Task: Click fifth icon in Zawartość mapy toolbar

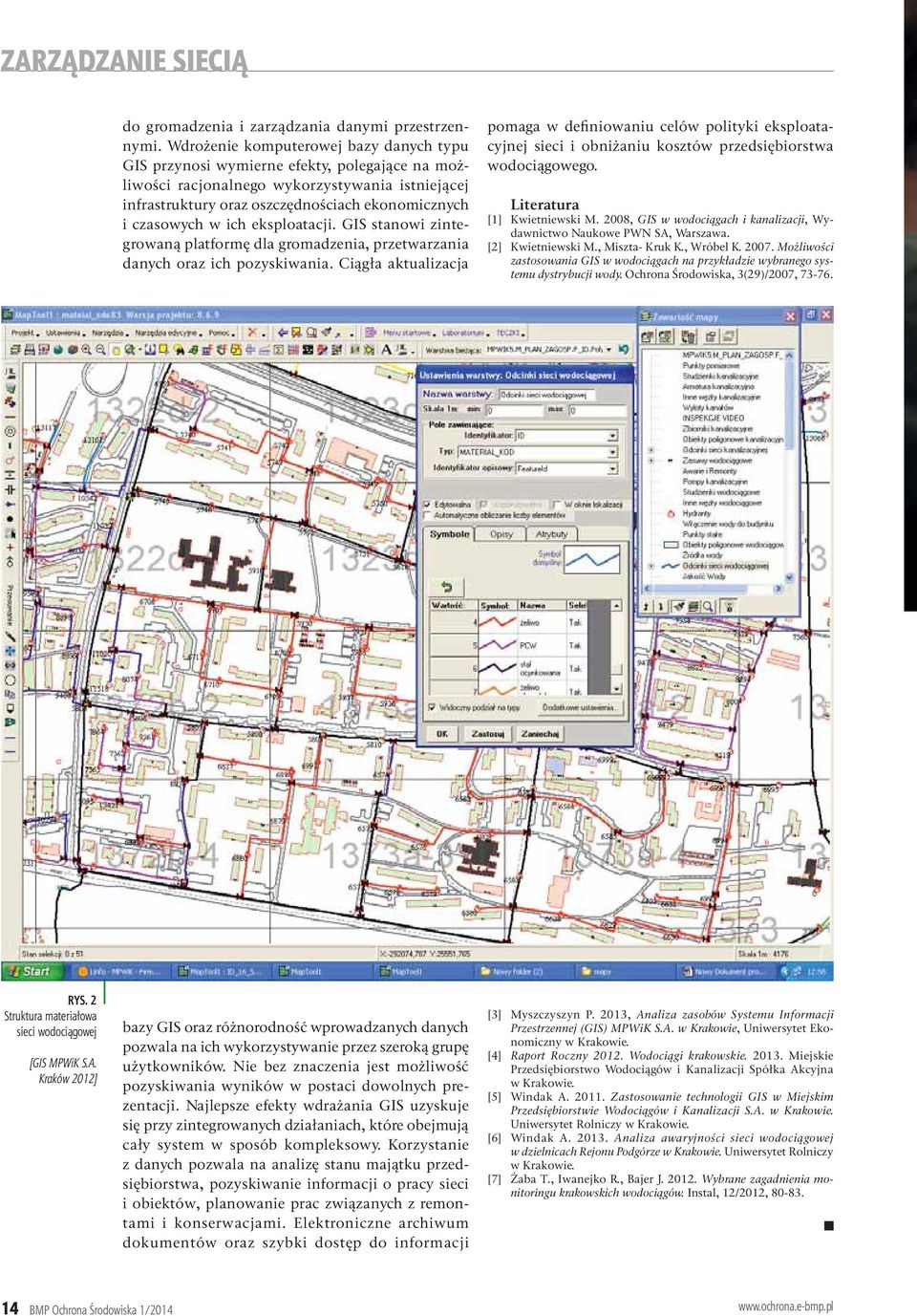Action: coord(730,336)
